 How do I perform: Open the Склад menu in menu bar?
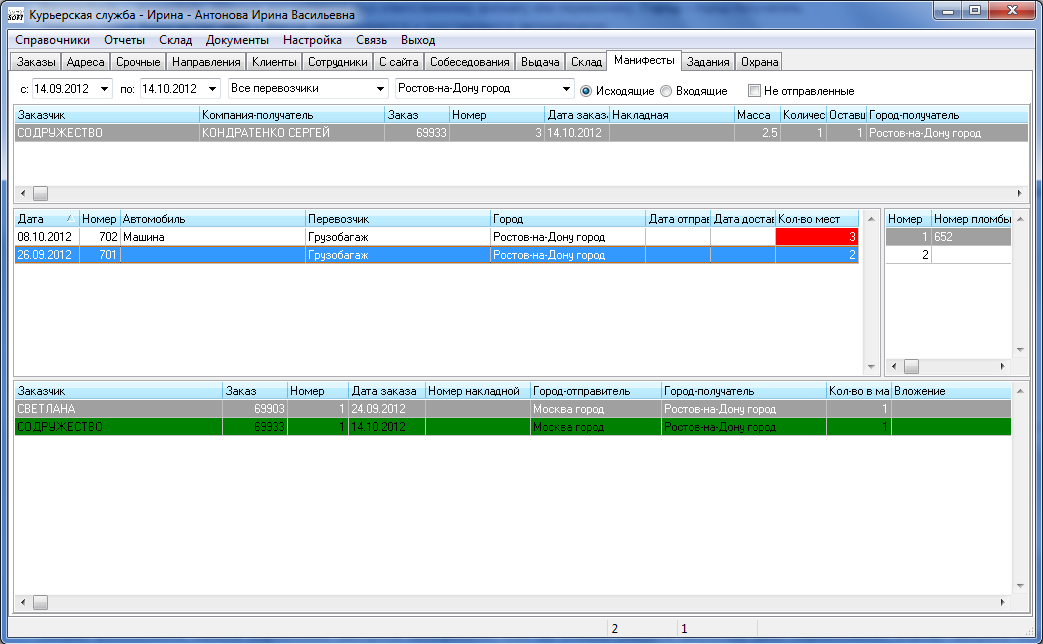point(176,40)
